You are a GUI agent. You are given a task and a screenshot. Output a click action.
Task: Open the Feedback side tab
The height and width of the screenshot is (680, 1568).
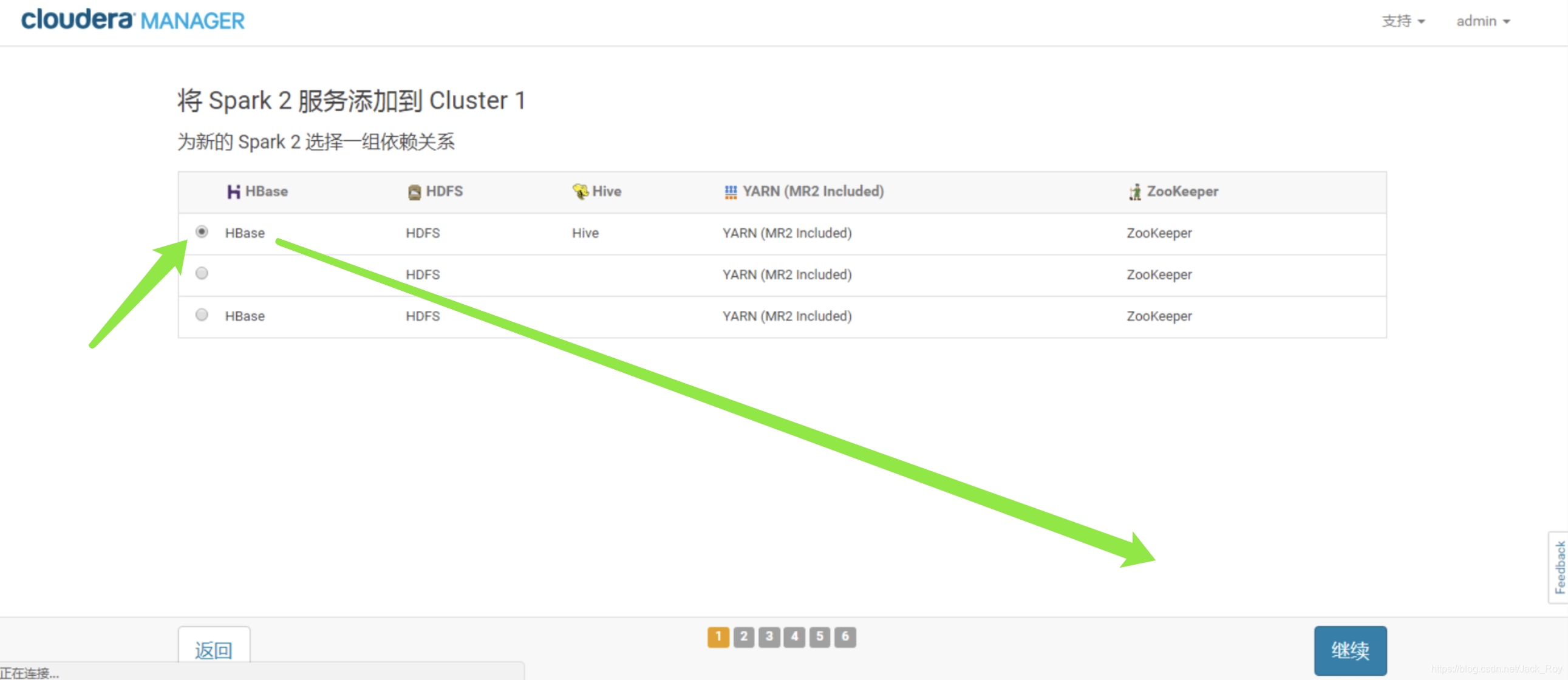[1559, 568]
